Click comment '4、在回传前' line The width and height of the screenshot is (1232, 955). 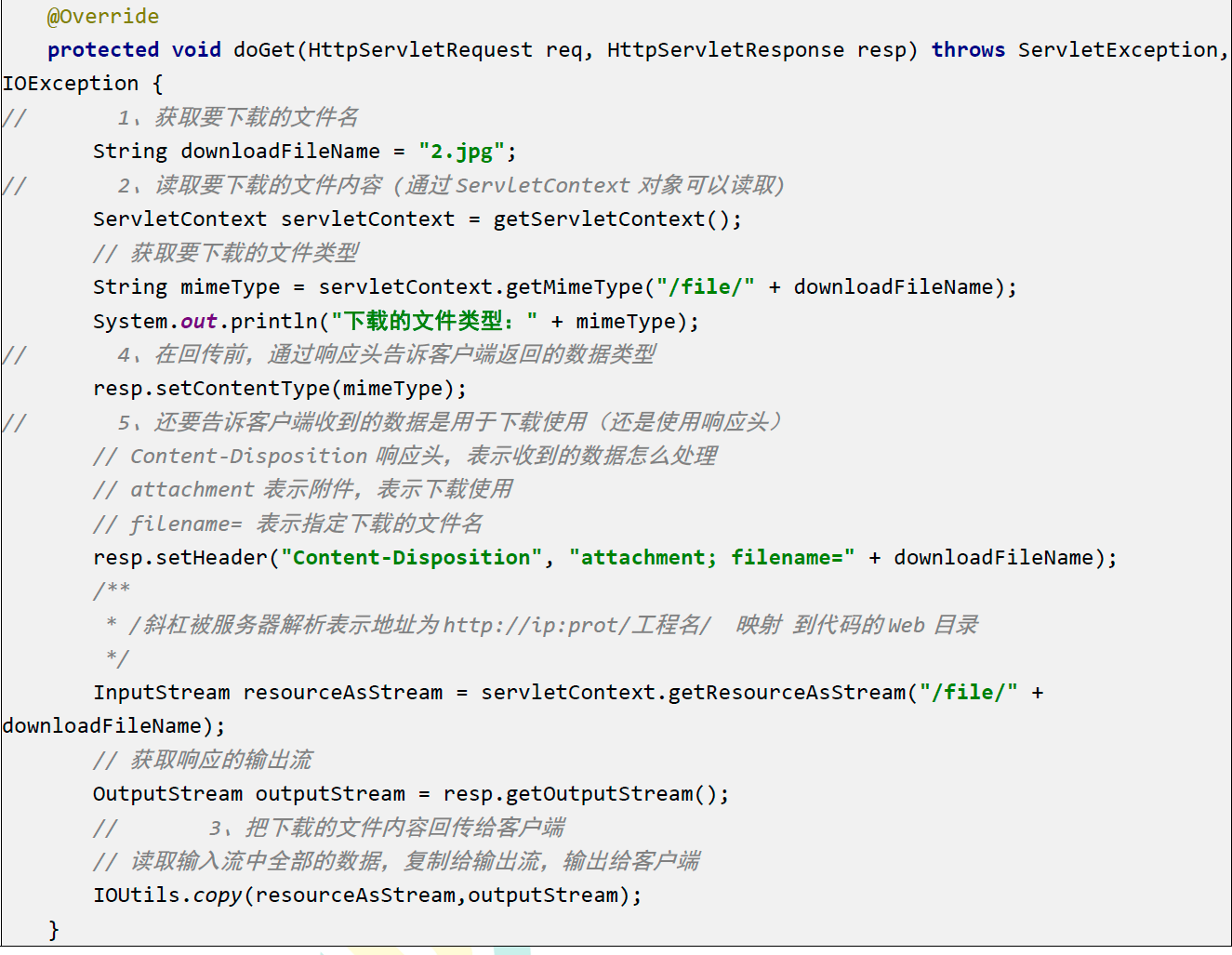[387, 354]
